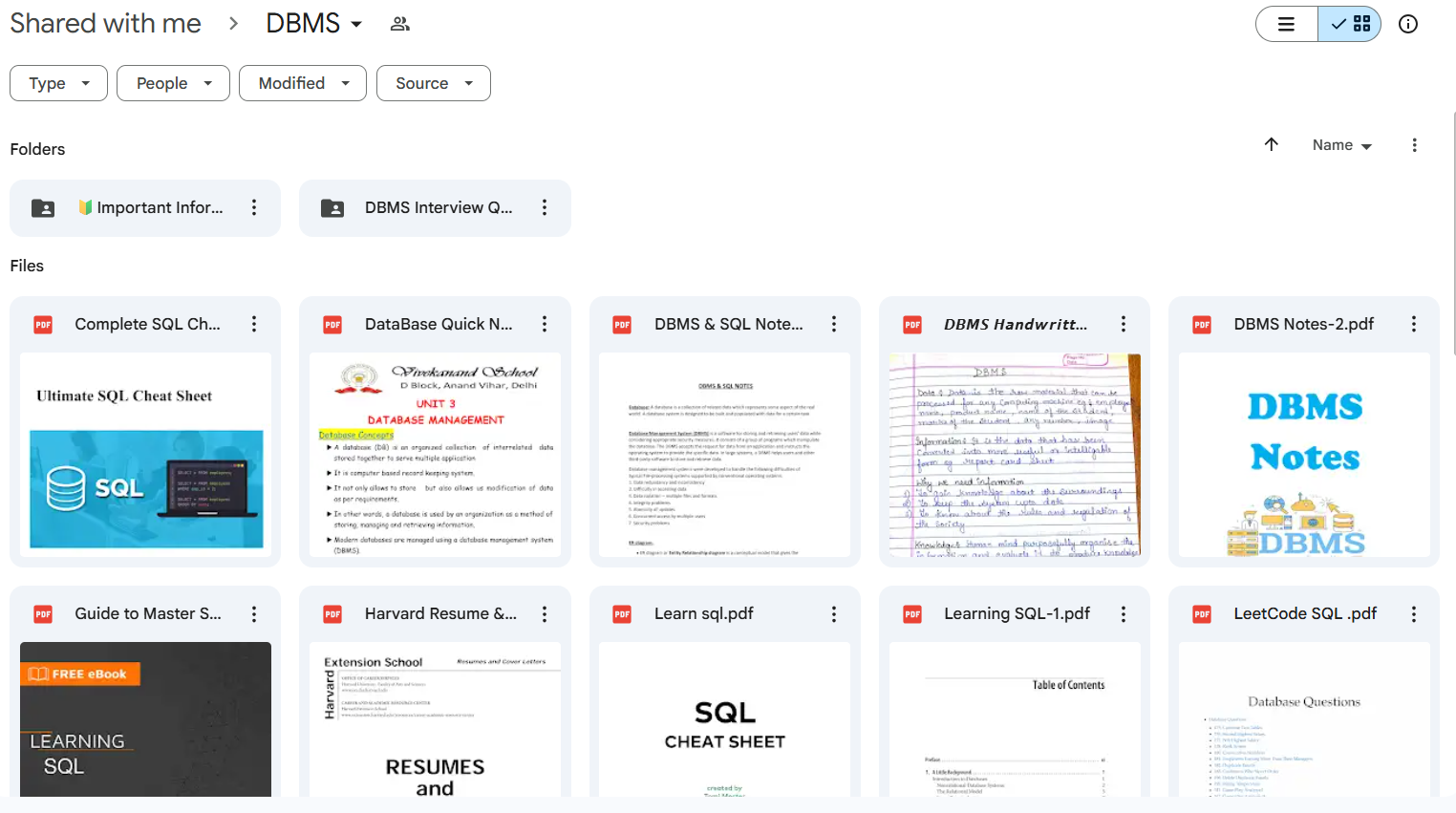Click the shared people icon beside DBMS
1456x813 pixels.
click(x=400, y=24)
